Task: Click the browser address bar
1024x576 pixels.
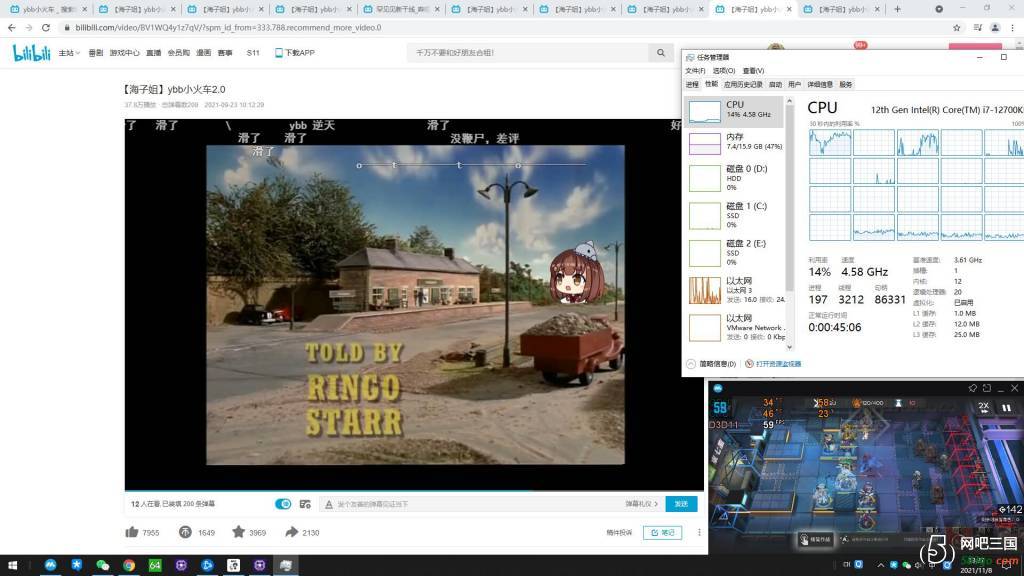Action: (x=503, y=27)
